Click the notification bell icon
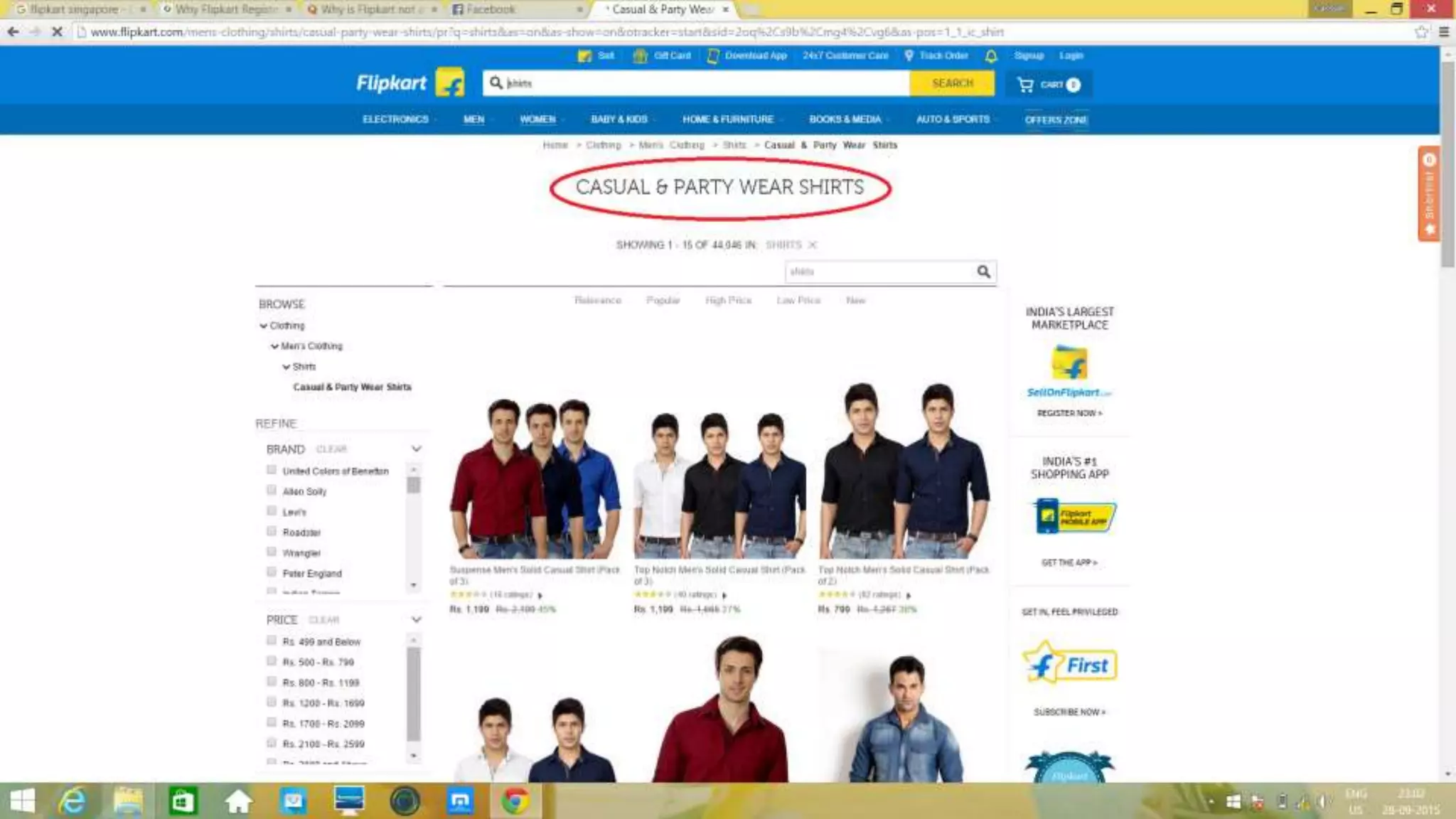 tap(991, 55)
